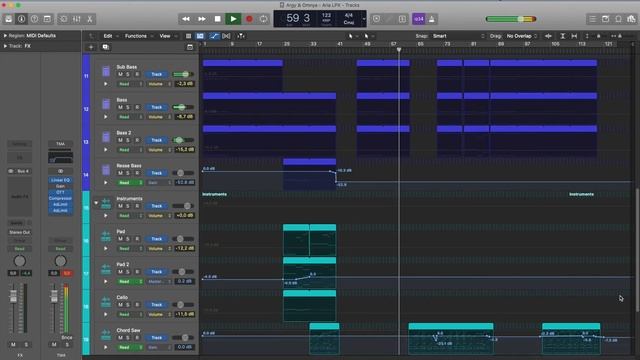The width and height of the screenshot is (640, 360).
Task: Adjust the master output volume slider
Action: [511, 19]
